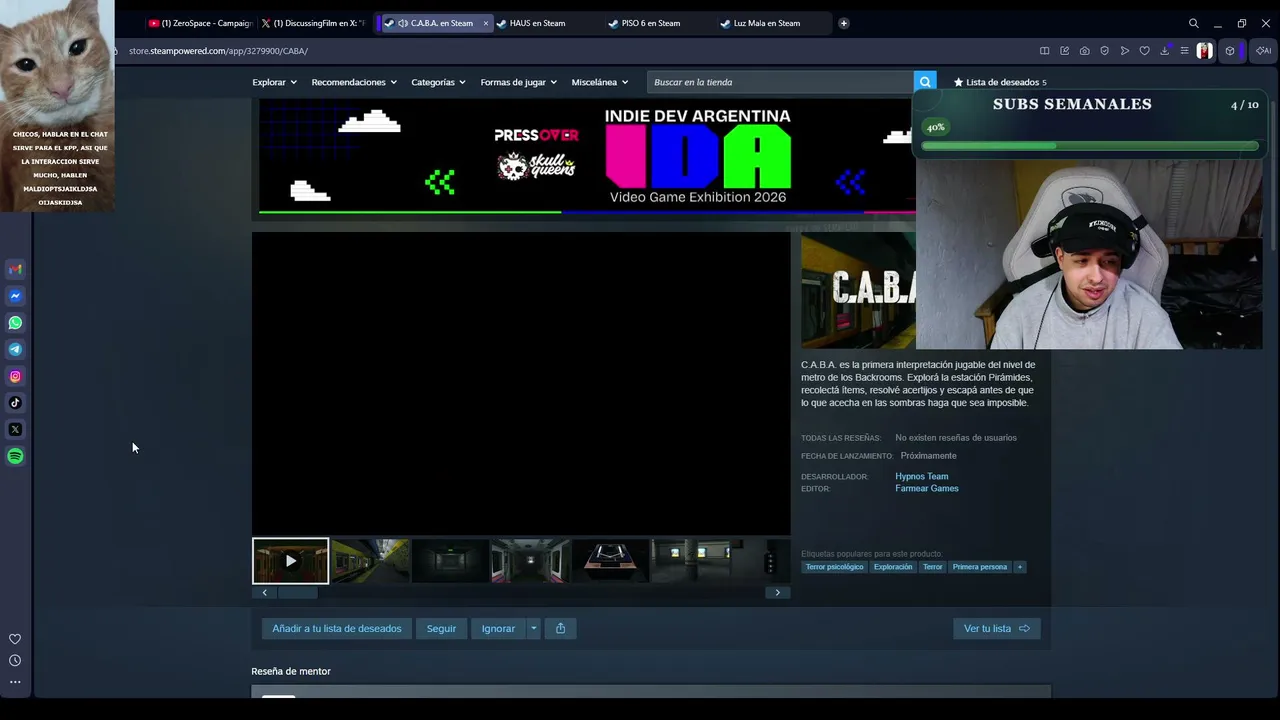Viewport: 1280px width, 720px height.
Task: Select the trailer video thumbnail
Action: 290,561
